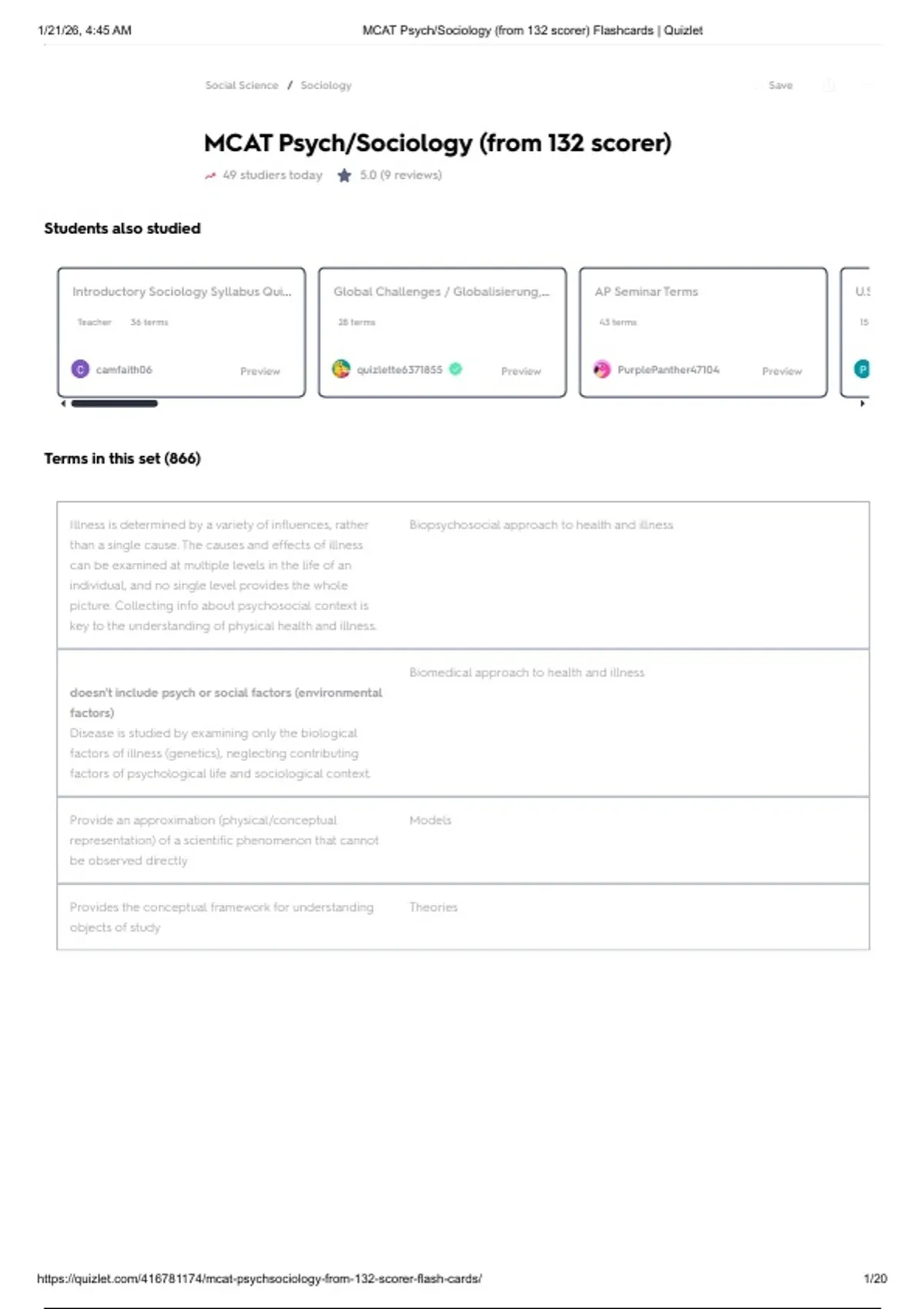Click the horizontal carousel scrollbar thumb

114,403
